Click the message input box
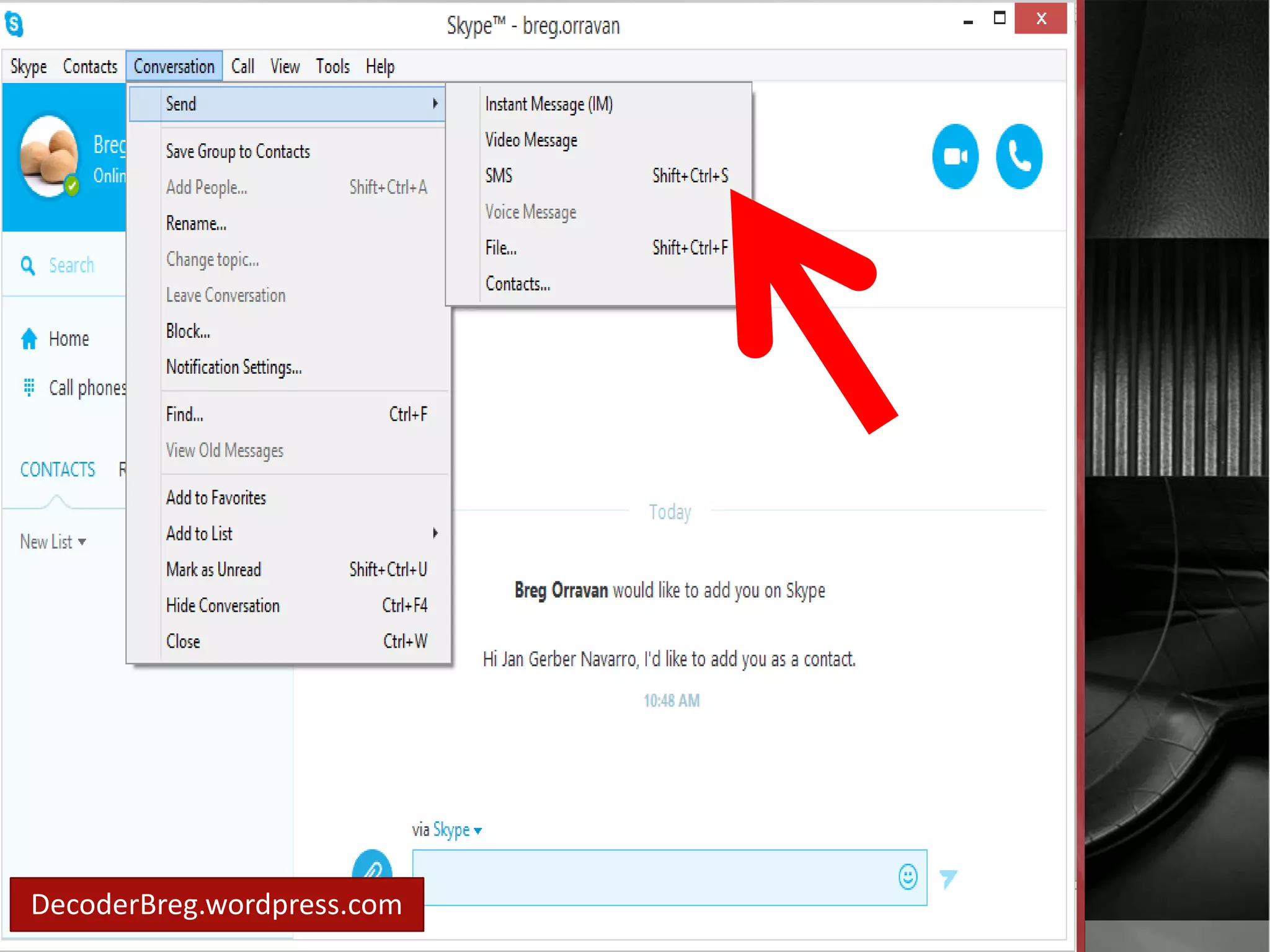 pos(670,877)
